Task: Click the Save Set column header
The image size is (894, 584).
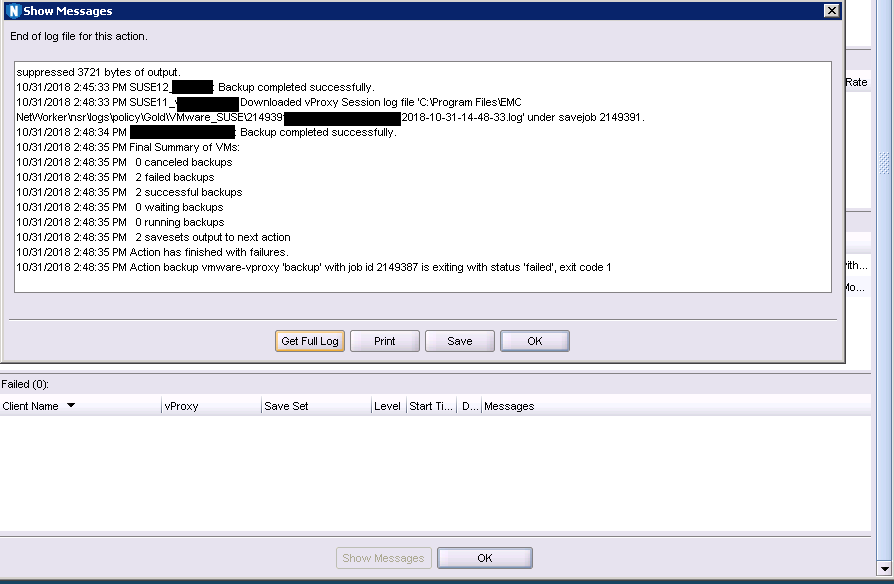Action: pyautogui.click(x=316, y=406)
